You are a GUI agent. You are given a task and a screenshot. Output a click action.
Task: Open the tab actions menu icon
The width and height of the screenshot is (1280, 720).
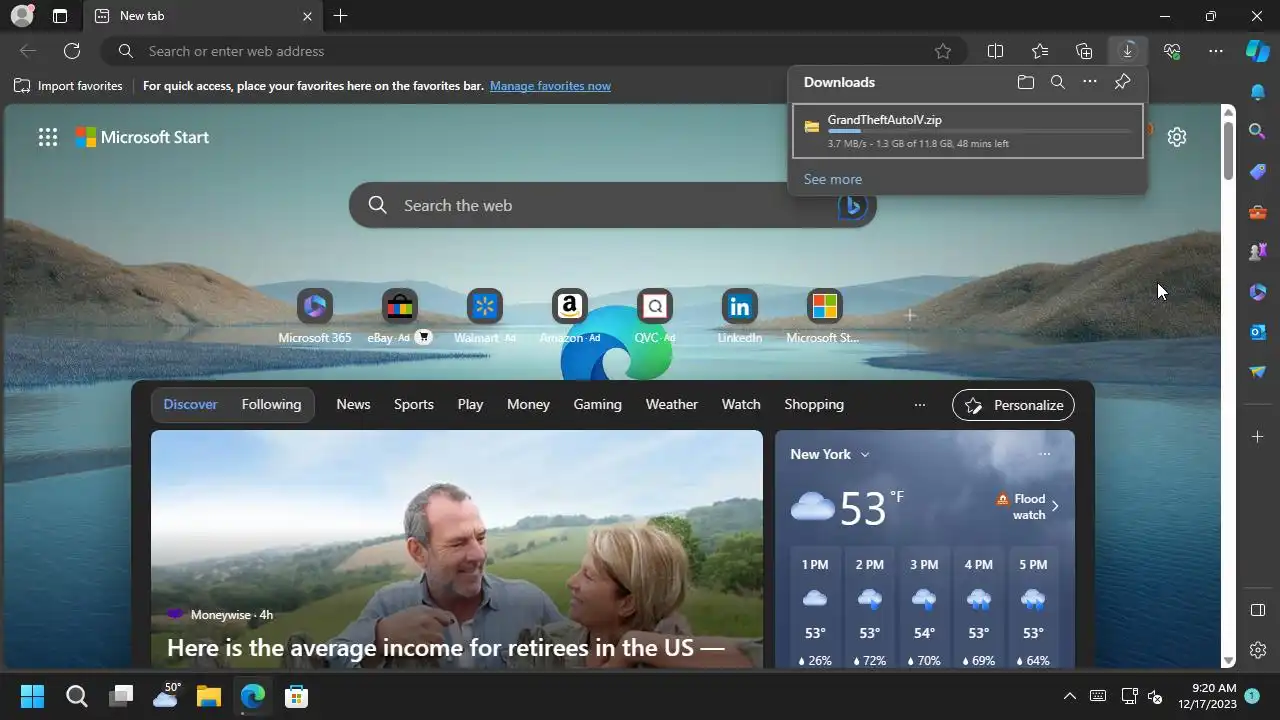60,16
